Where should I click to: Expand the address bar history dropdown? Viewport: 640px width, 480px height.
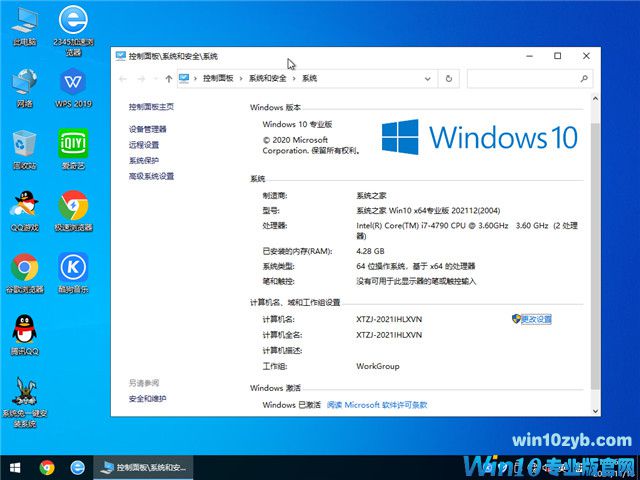pos(427,79)
